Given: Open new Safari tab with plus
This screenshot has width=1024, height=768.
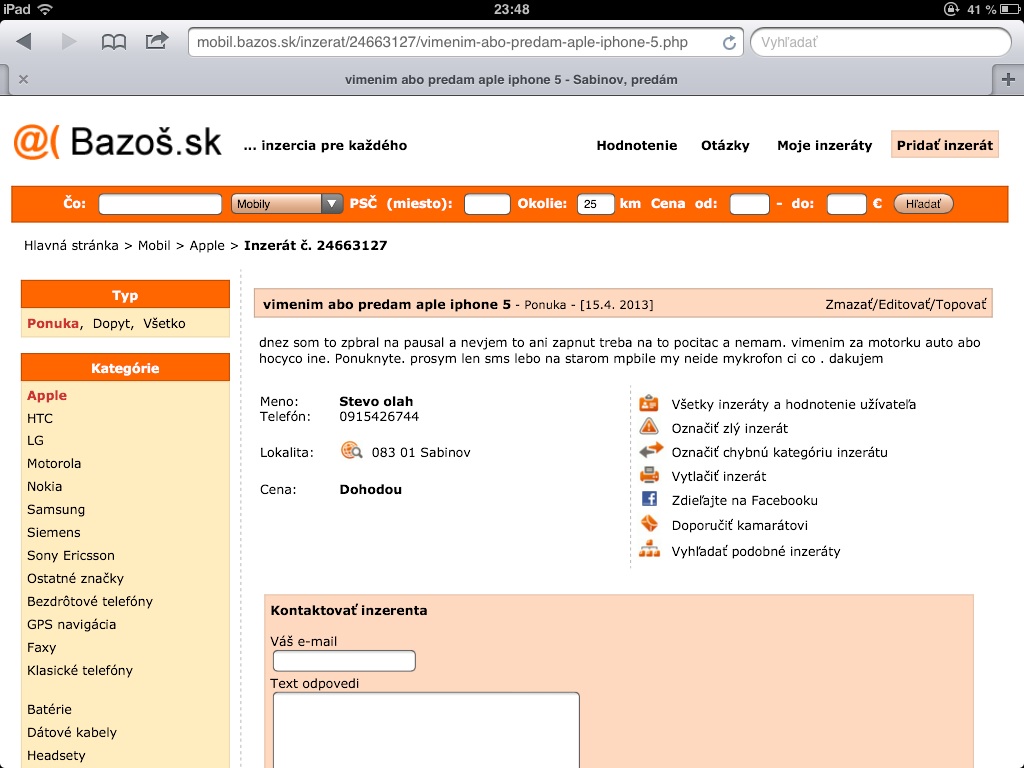Looking at the screenshot, I should coord(1007,79).
